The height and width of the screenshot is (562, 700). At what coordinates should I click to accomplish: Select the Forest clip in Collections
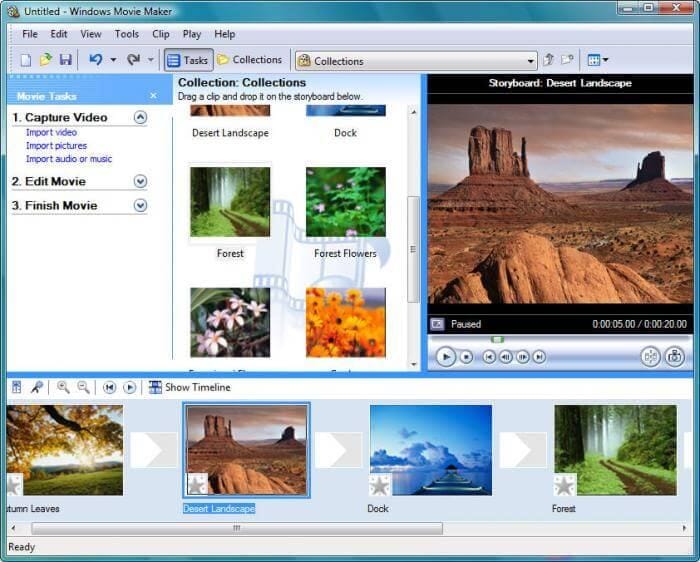[230, 202]
